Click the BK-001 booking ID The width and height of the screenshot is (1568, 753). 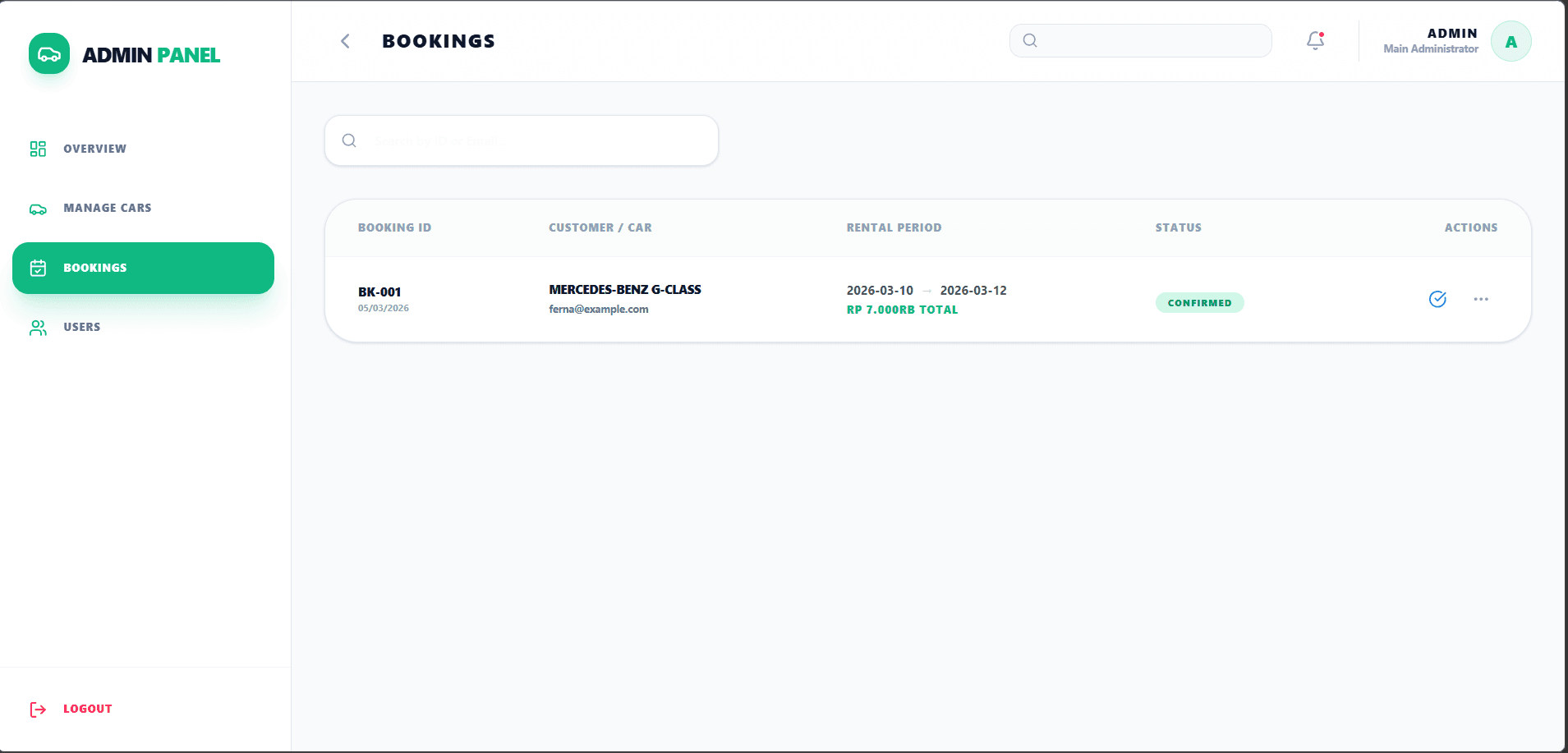[379, 292]
